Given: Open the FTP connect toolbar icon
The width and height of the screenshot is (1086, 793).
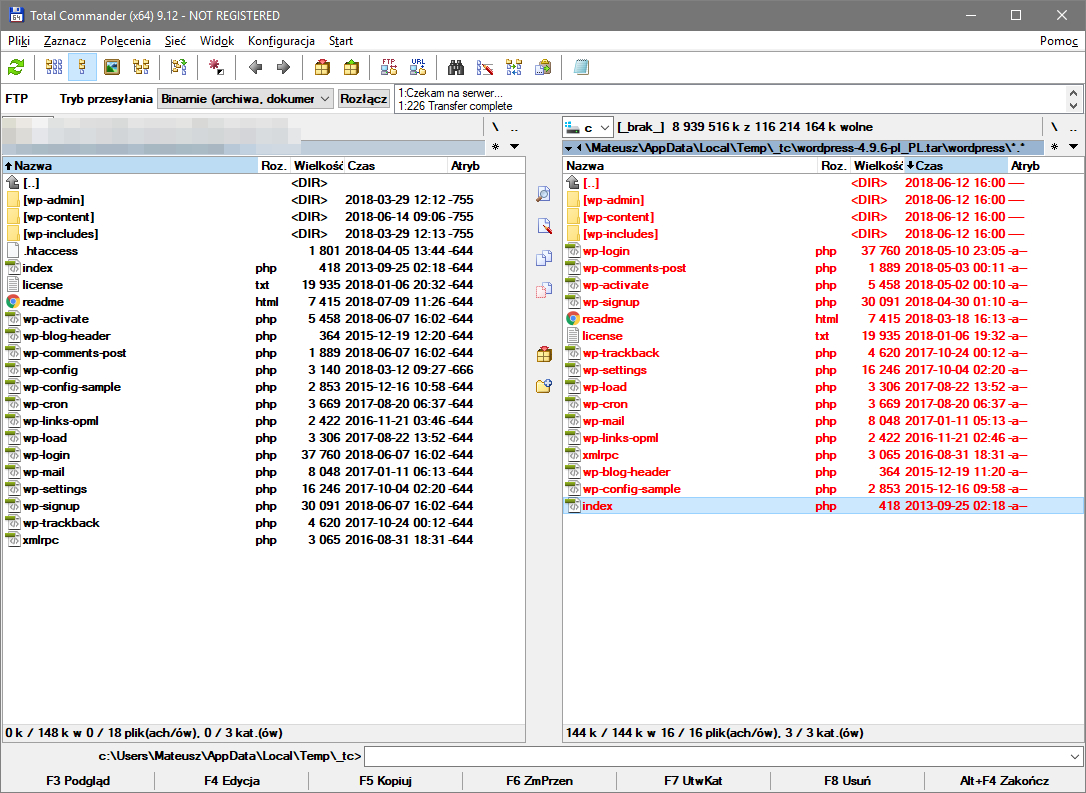Looking at the screenshot, I should (x=389, y=67).
